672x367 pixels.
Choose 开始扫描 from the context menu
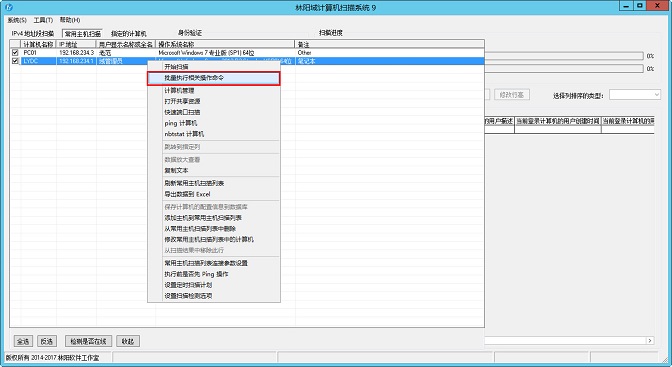click(x=176, y=67)
